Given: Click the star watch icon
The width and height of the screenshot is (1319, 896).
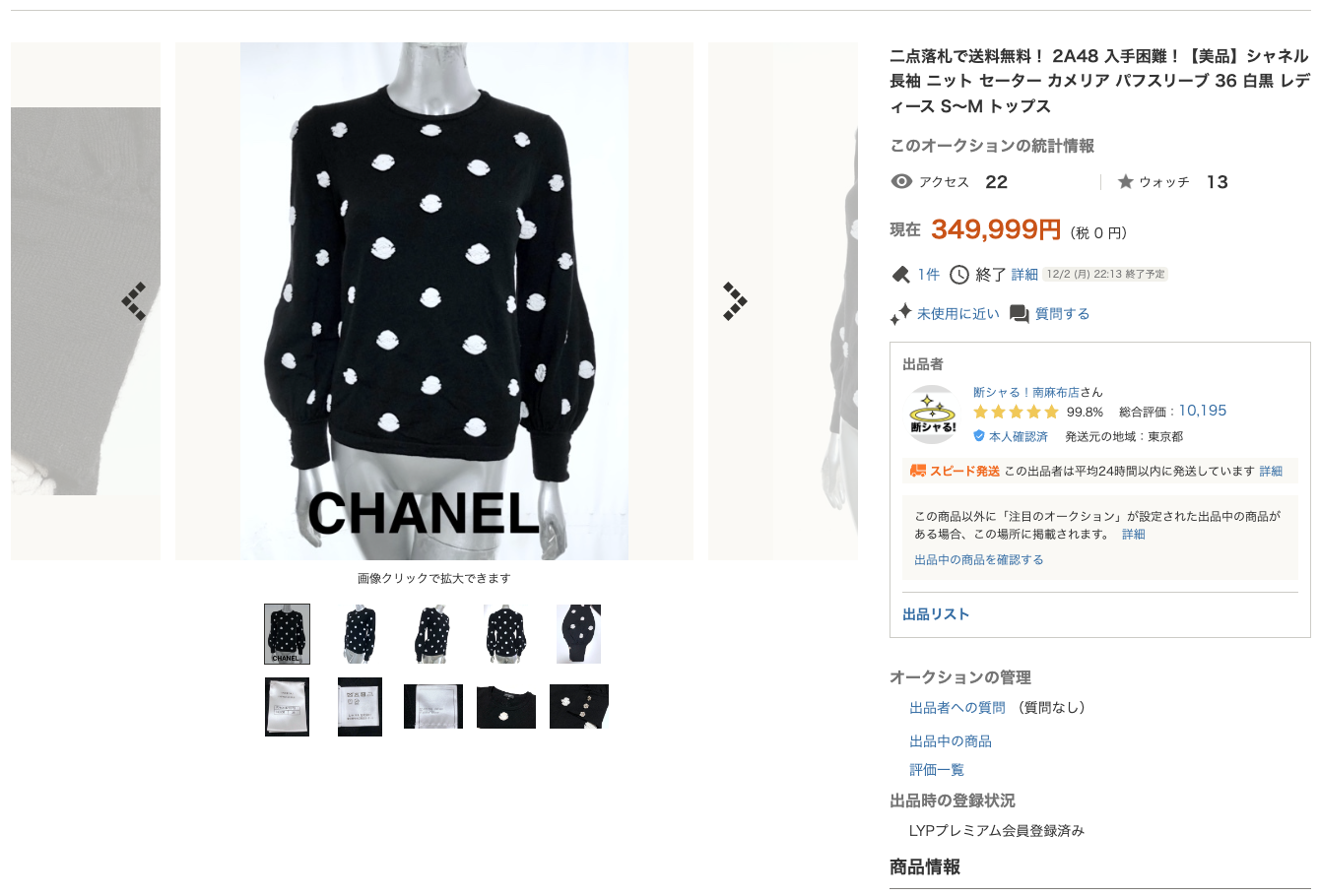Looking at the screenshot, I should [1126, 182].
